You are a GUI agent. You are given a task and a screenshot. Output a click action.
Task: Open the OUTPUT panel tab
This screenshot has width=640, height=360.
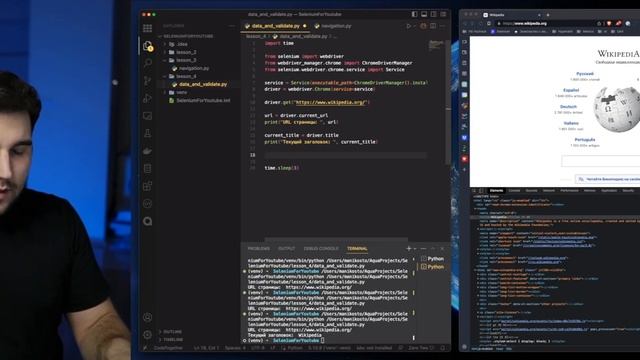pyautogui.click(x=287, y=249)
